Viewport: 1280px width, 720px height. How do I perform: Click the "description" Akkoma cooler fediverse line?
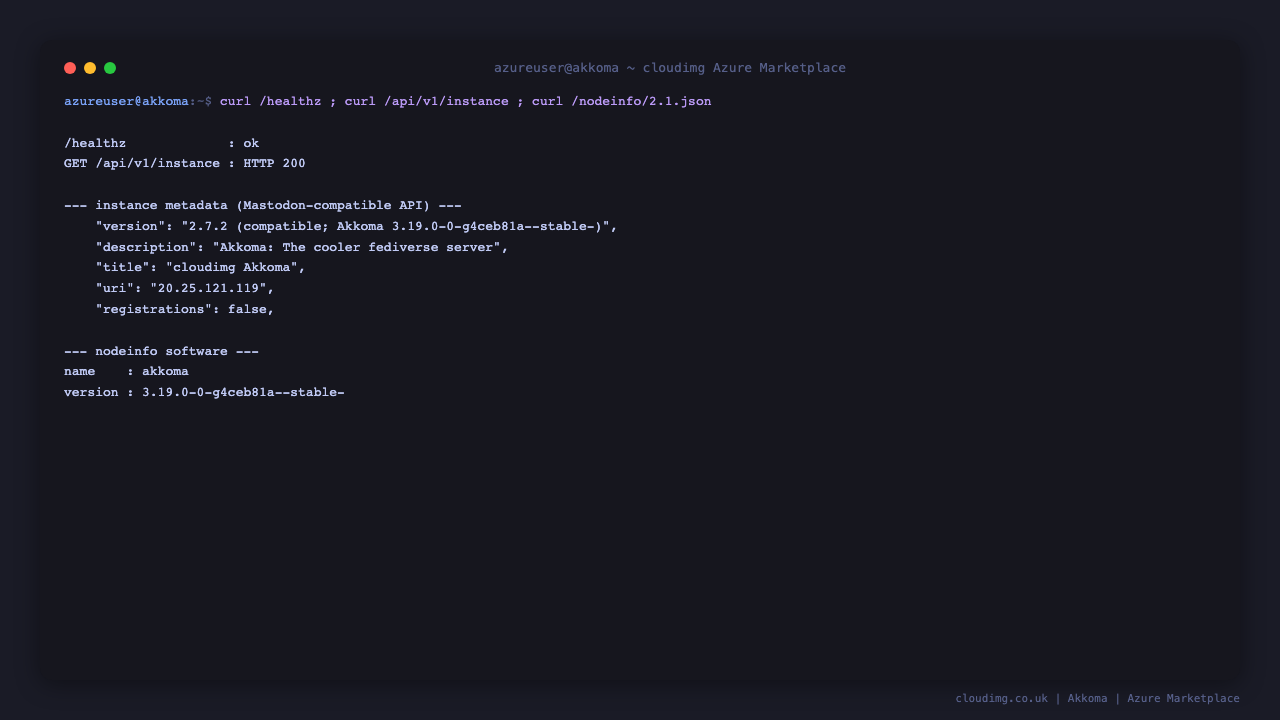[302, 247]
